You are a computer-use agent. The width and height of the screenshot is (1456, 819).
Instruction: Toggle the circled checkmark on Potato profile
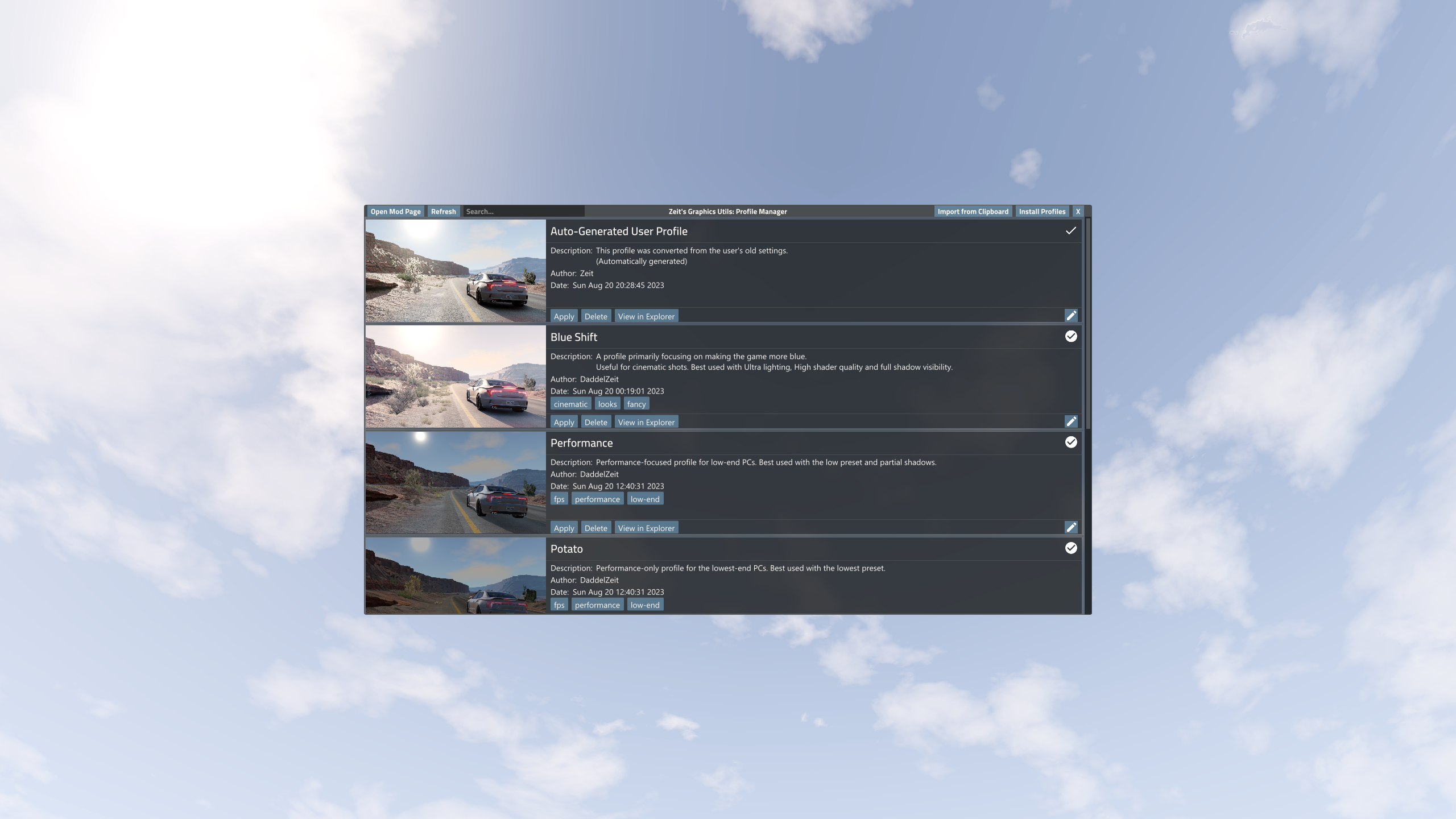point(1071,548)
